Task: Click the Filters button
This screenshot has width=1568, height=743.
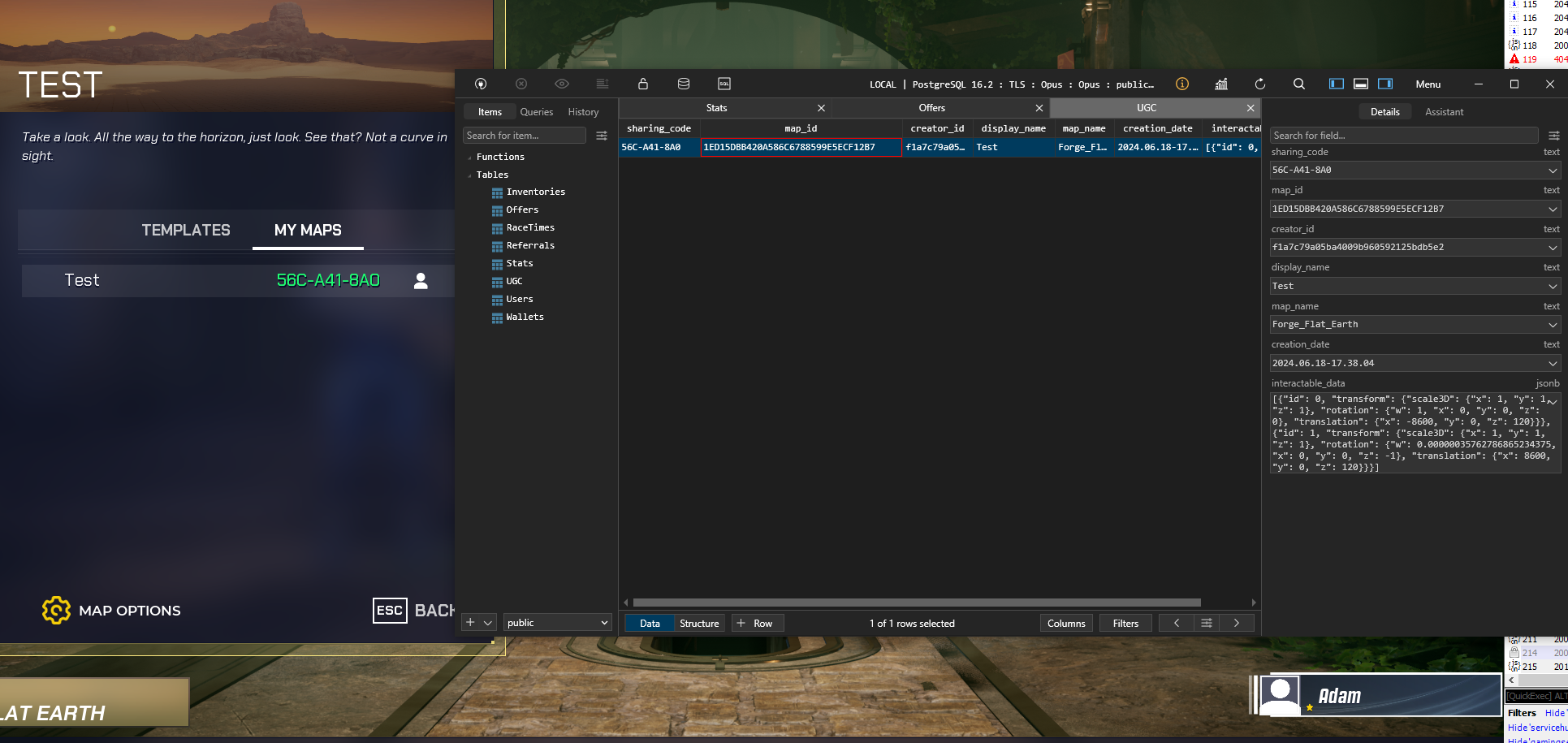Action: click(1125, 623)
